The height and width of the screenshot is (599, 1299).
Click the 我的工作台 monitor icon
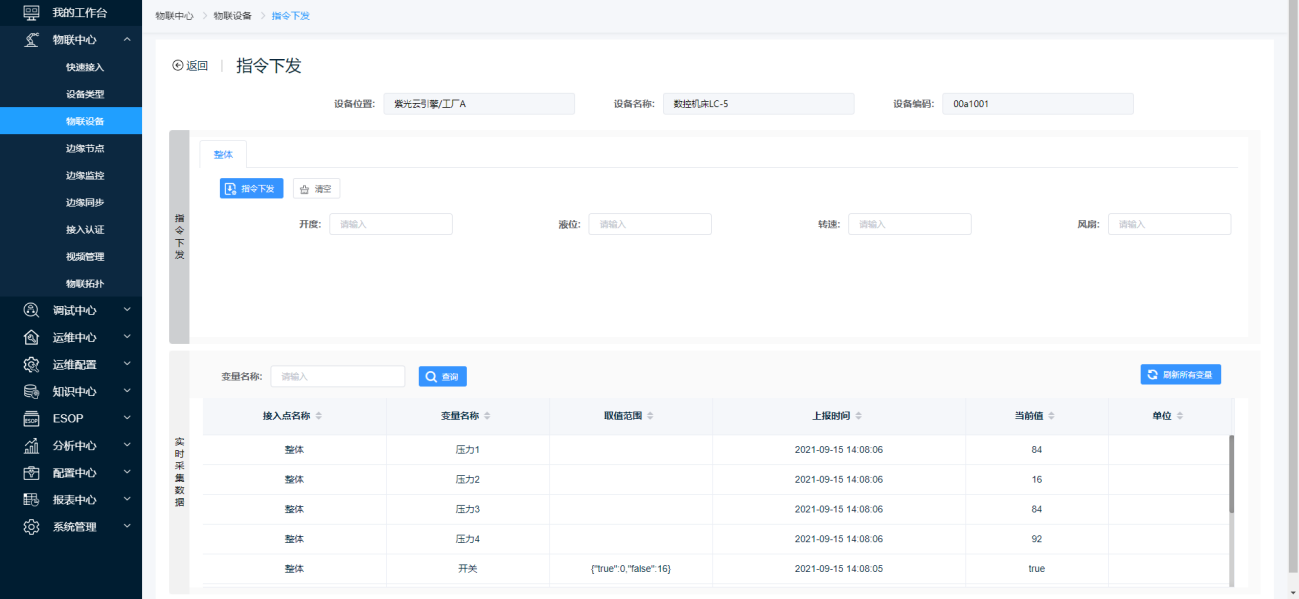(31, 12)
